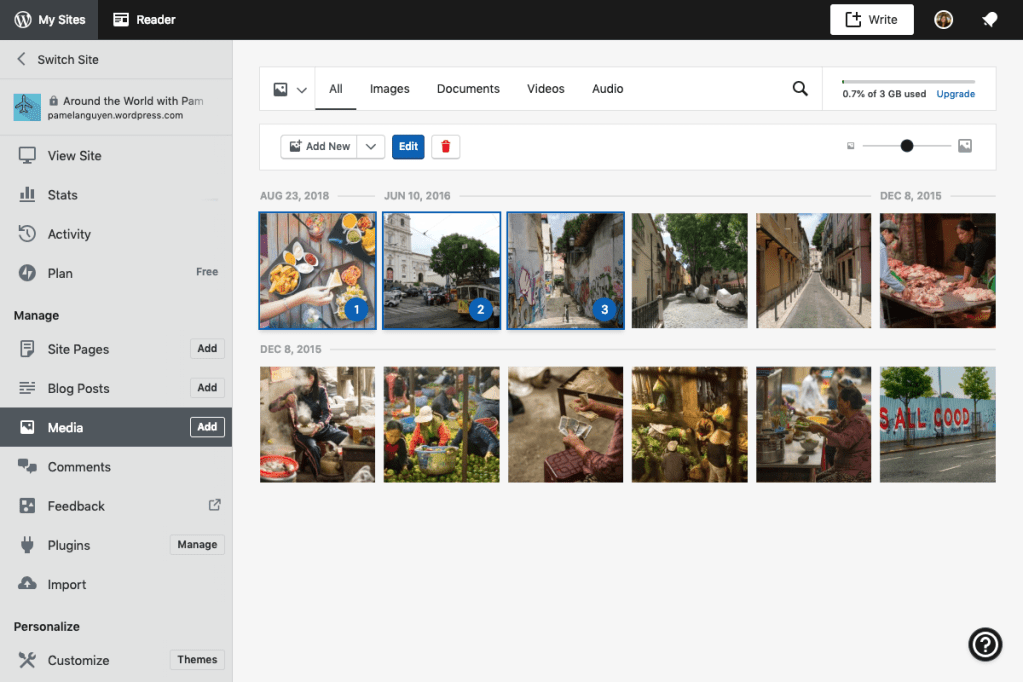
Task: Click the large thumbnail size icon
Action: point(965,146)
